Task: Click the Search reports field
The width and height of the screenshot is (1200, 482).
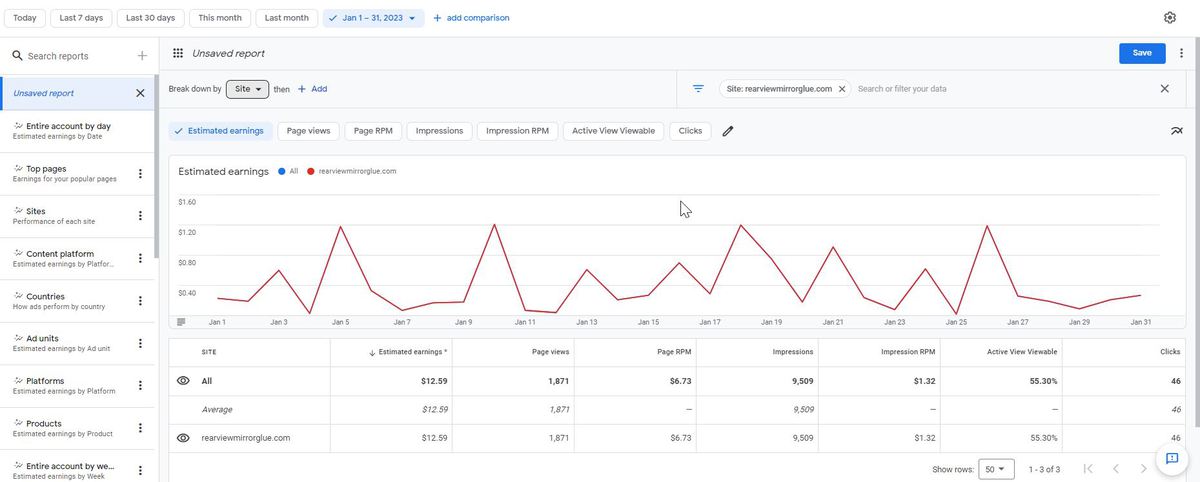Action: pos(70,56)
